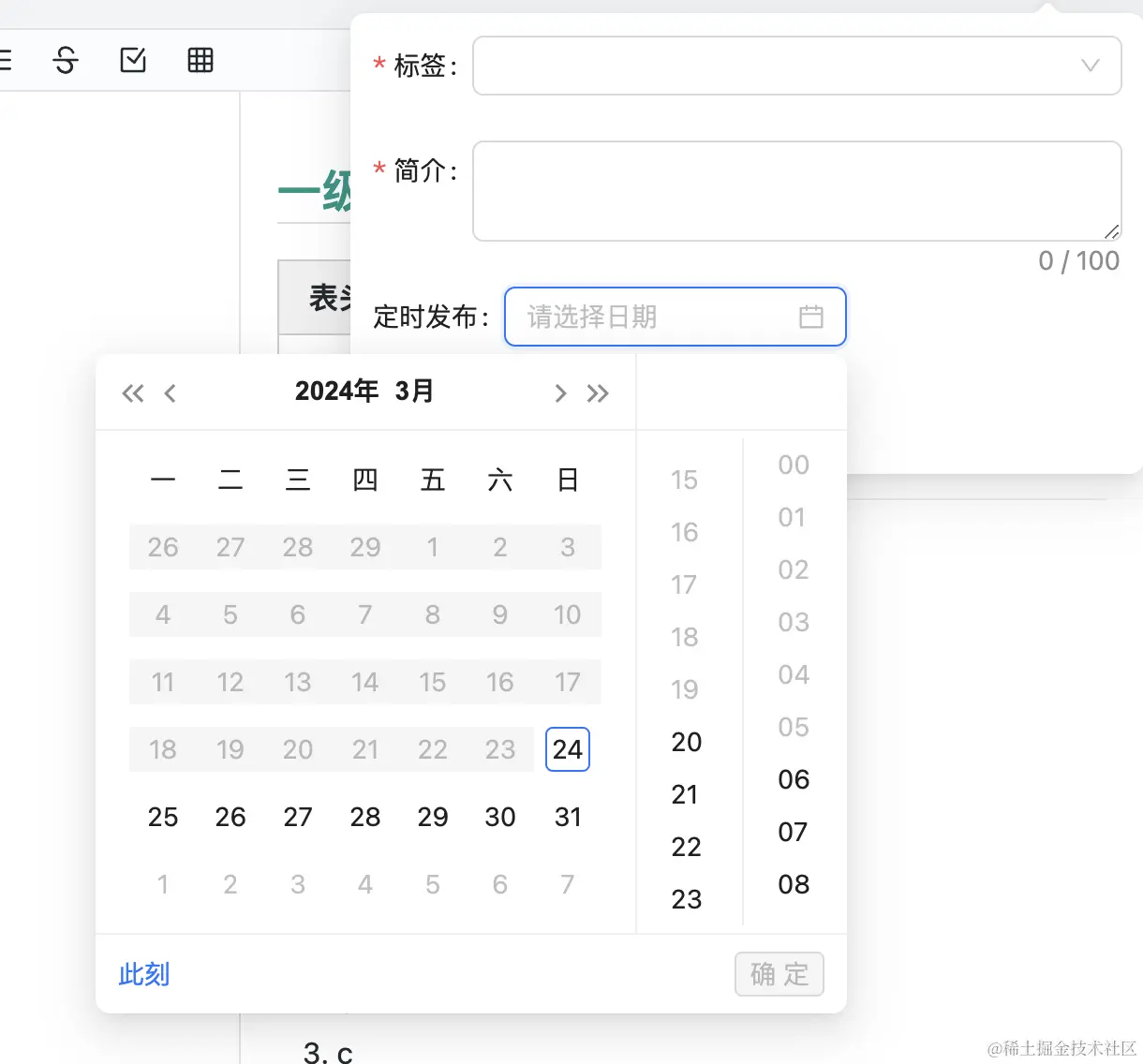Go to next year with double-right arrow
This screenshot has width=1143, height=1064.
click(x=598, y=392)
